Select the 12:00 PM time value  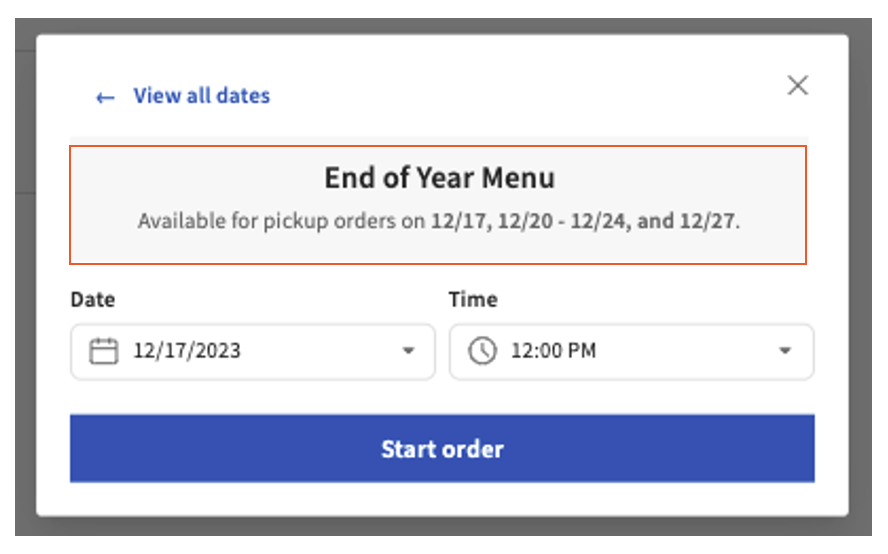click(x=553, y=351)
